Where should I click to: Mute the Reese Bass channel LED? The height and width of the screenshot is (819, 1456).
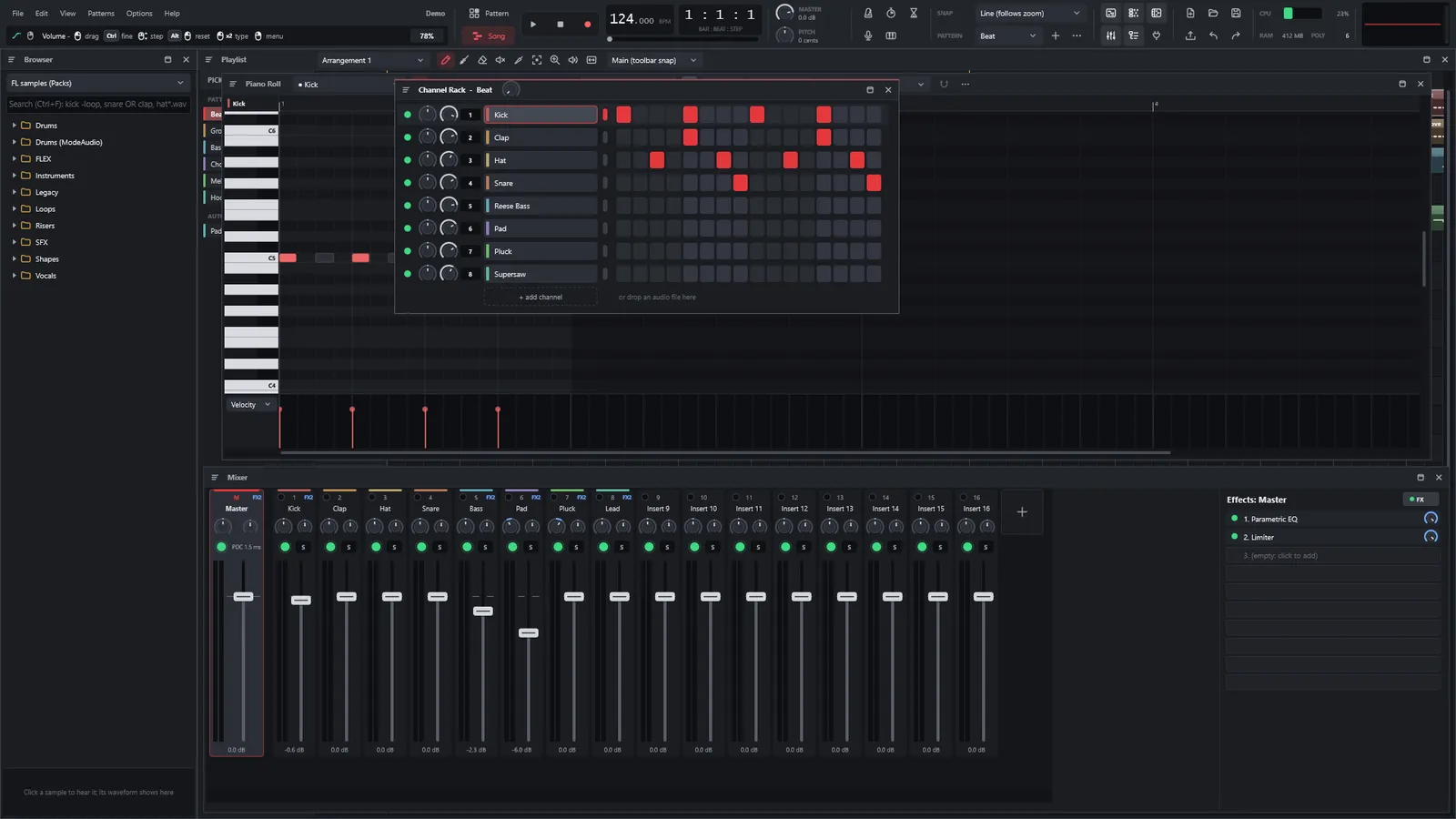tap(407, 206)
